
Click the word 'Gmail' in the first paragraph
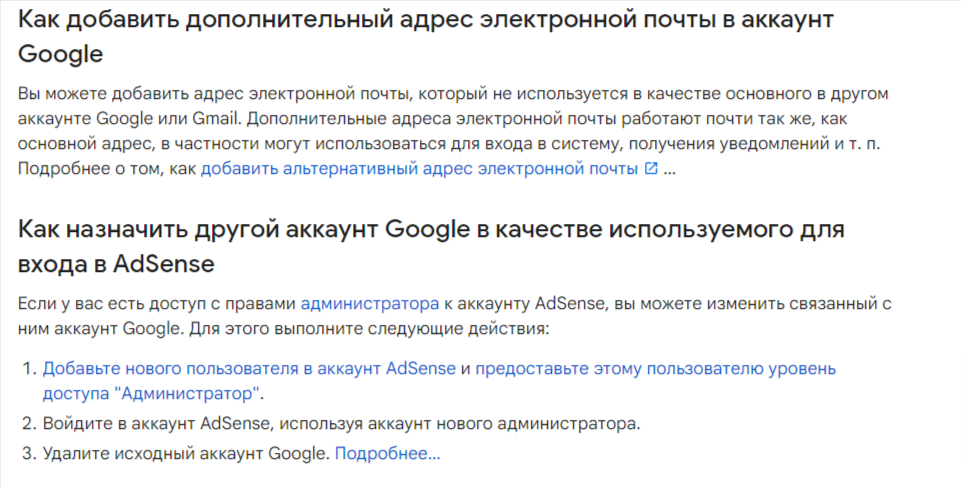pyautogui.click(x=218, y=119)
